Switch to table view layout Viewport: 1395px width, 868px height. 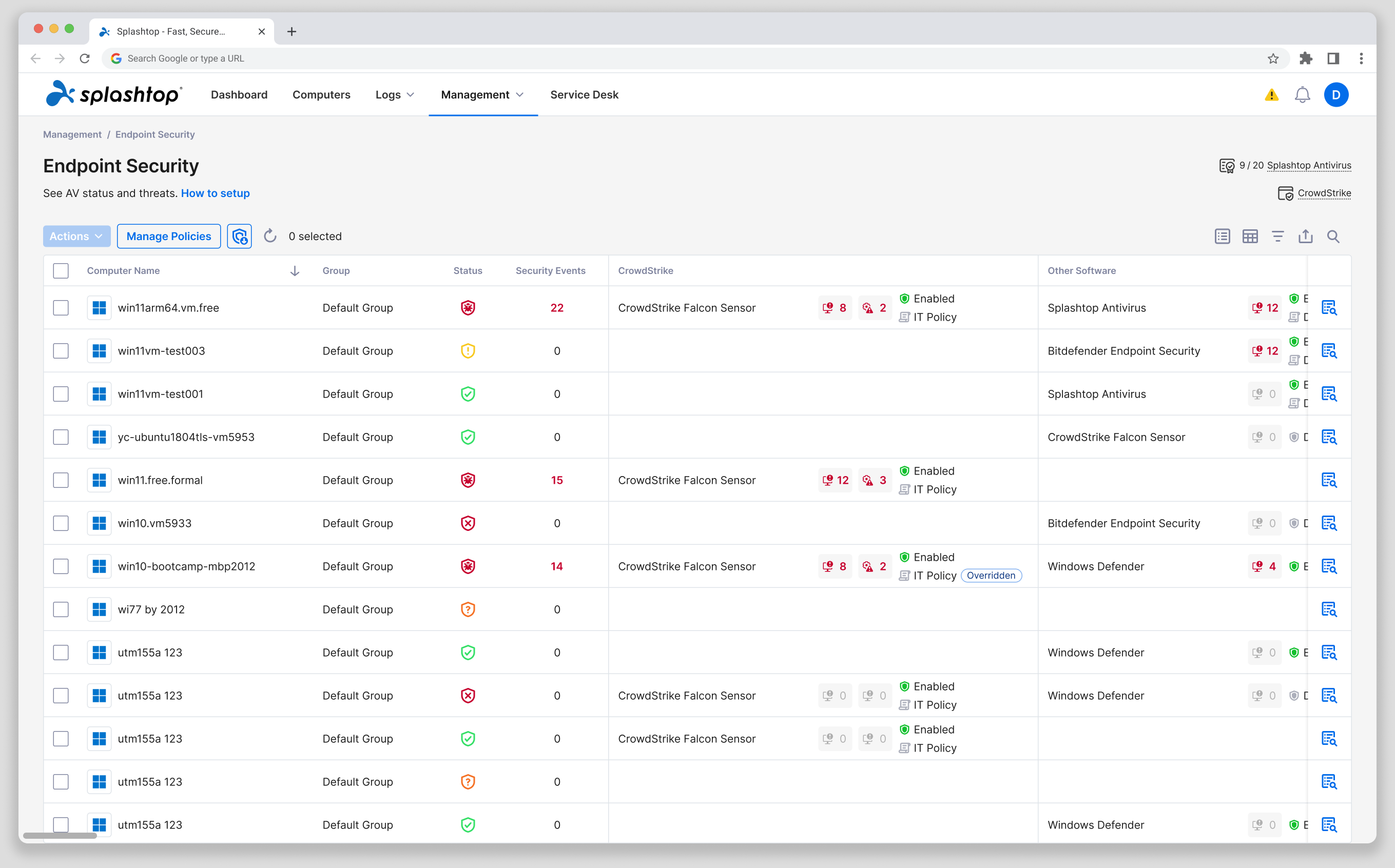click(1250, 236)
